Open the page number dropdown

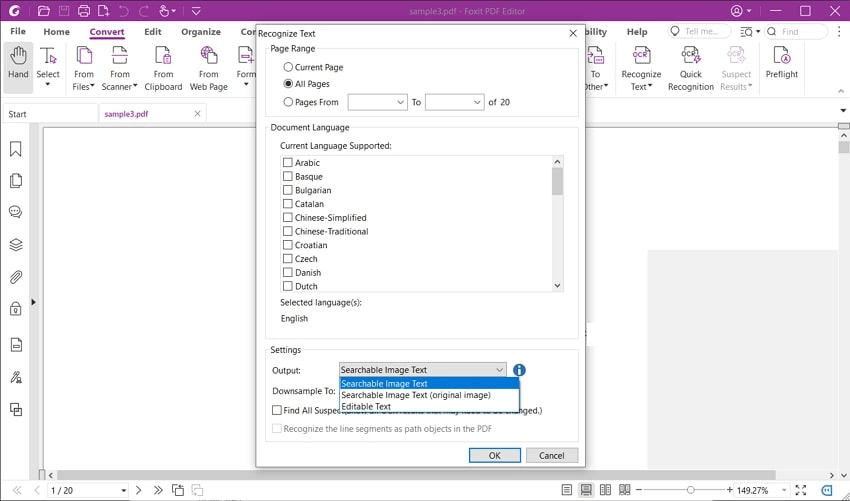[x=124, y=490]
